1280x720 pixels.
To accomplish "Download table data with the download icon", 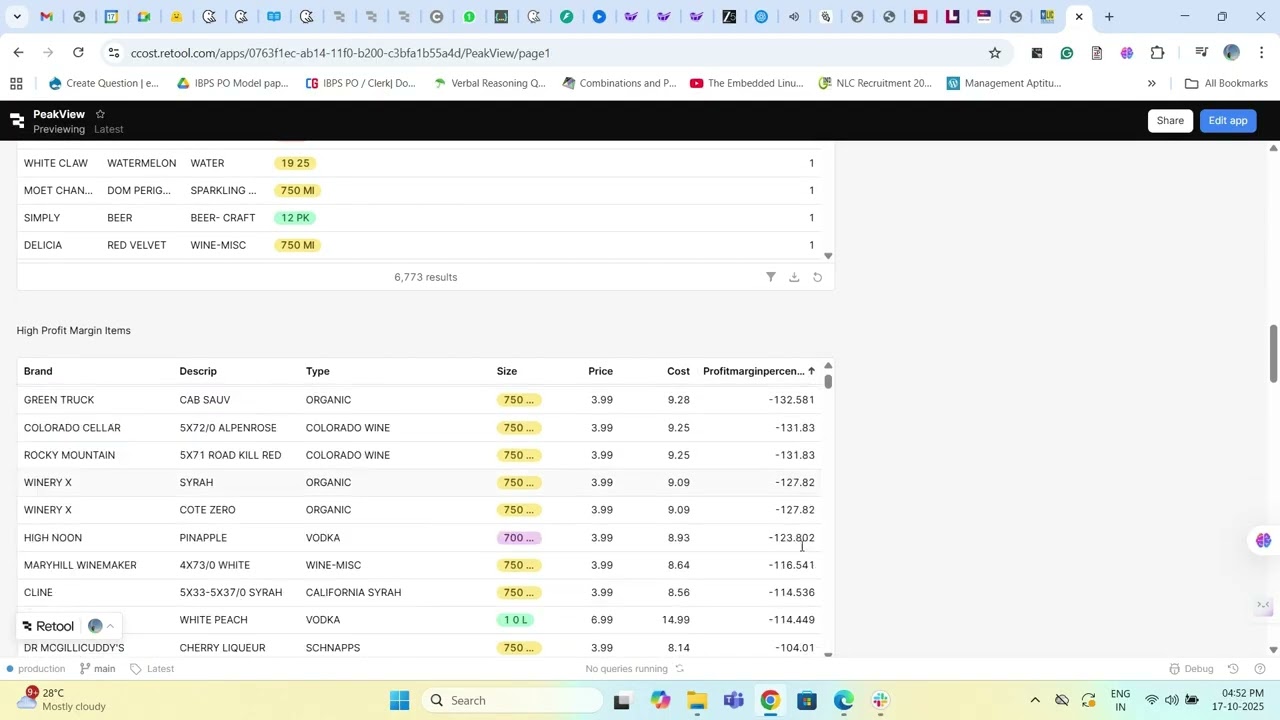I will click(x=794, y=277).
